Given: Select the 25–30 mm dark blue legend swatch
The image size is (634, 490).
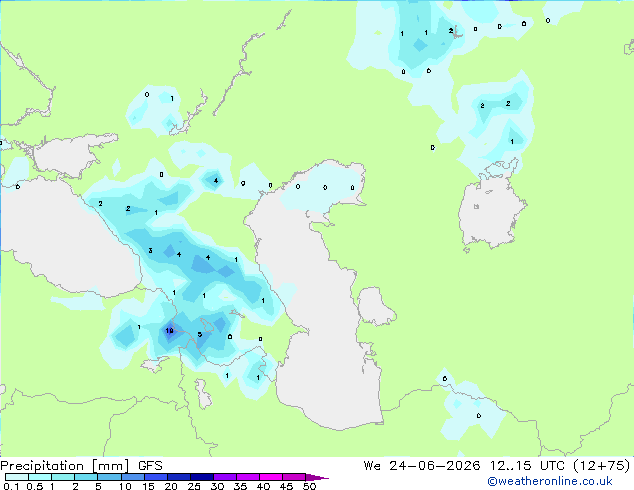Looking at the screenshot, I should click(202, 477).
